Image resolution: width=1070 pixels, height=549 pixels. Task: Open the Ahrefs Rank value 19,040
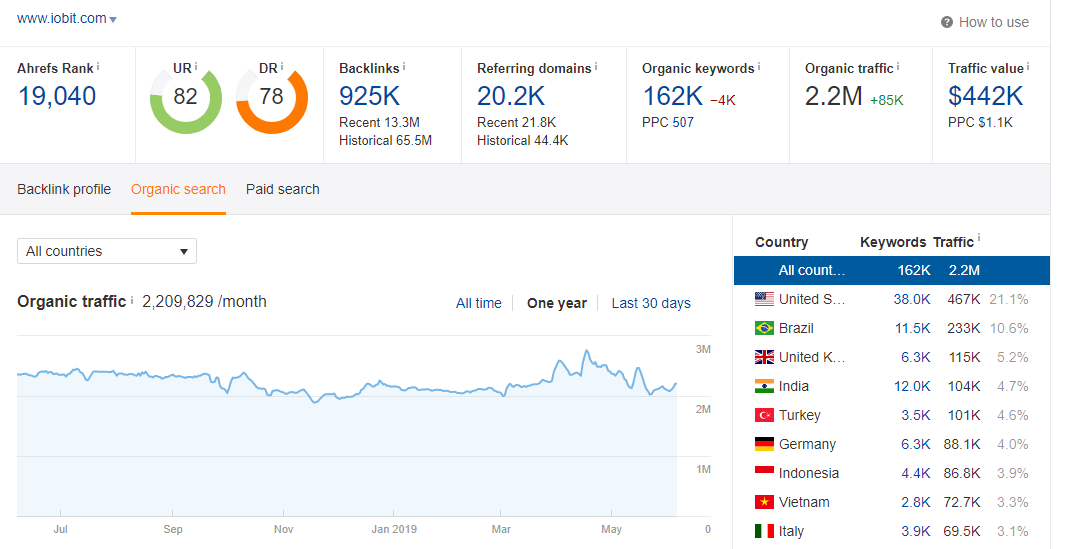click(x=57, y=96)
